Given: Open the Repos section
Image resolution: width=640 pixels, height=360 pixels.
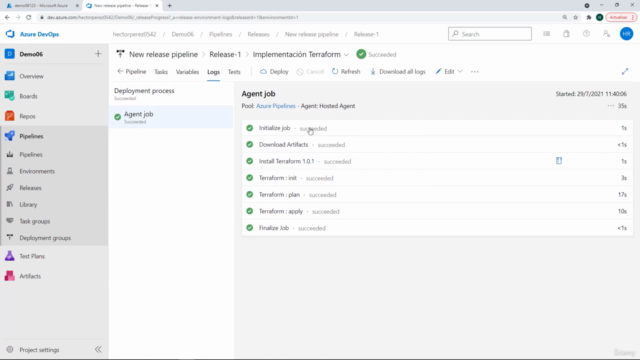Looking at the screenshot, I should (27, 116).
